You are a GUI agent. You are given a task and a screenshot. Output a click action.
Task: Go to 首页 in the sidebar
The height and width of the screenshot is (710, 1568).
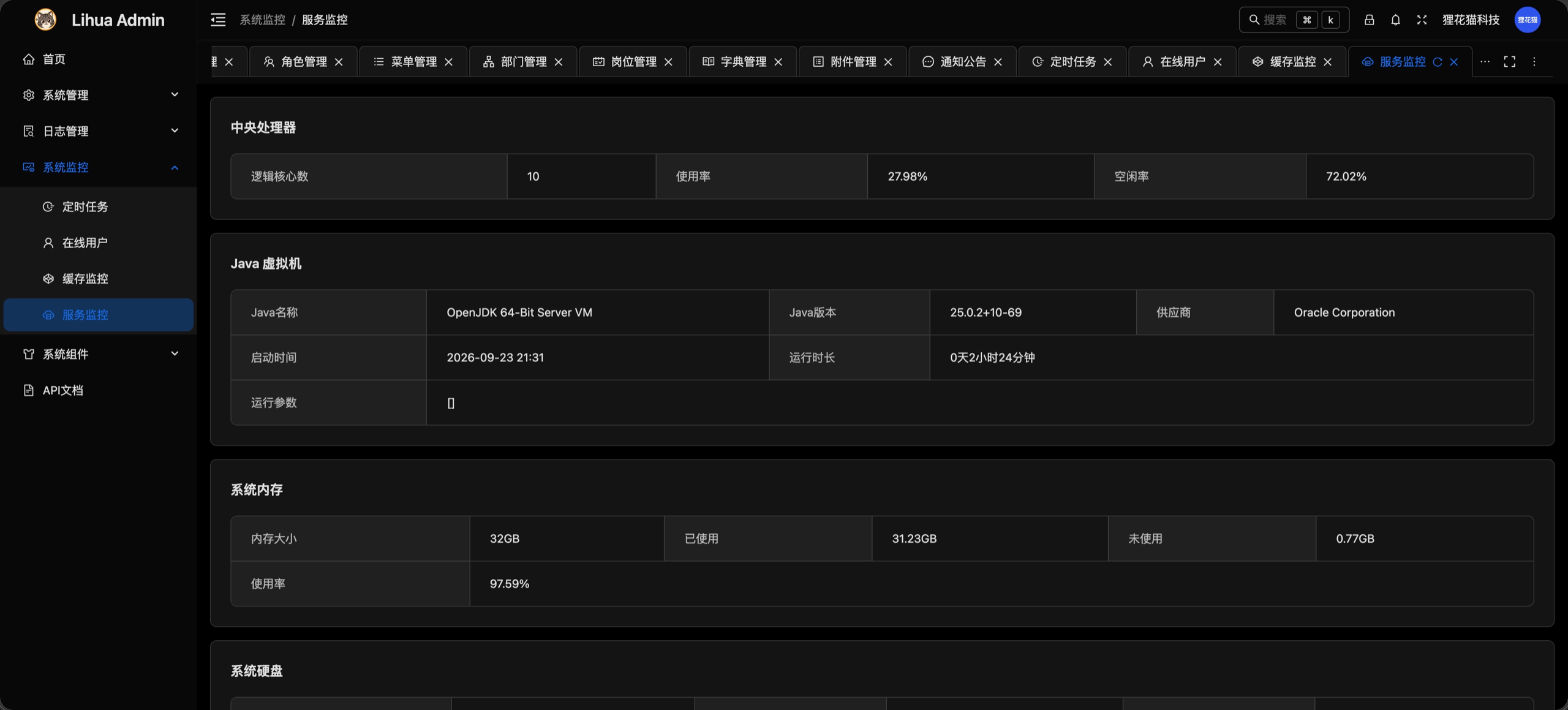tap(98, 59)
